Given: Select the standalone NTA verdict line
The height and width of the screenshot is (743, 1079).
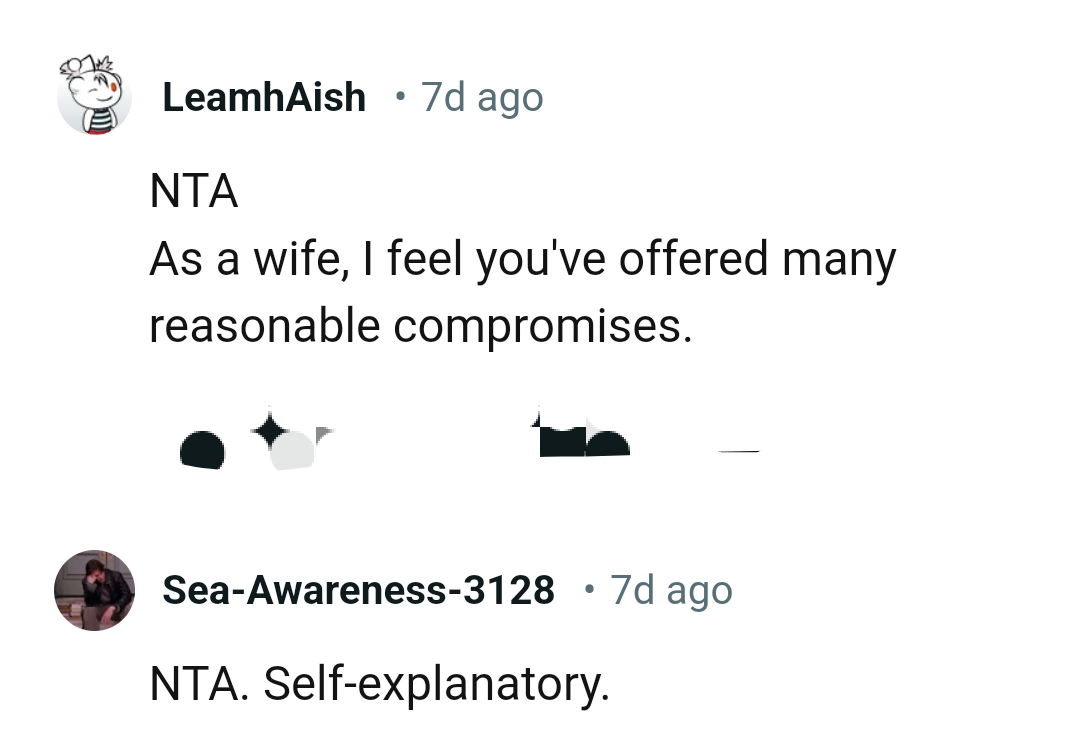Looking at the screenshot, I should [194, 192].
